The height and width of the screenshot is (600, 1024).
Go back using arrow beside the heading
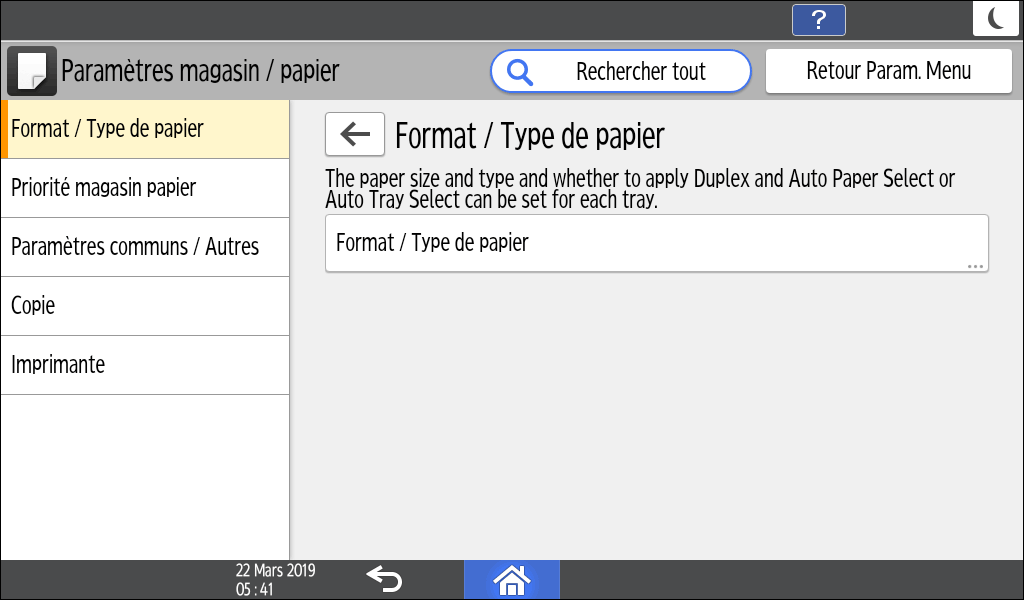[x=355, y=135]
